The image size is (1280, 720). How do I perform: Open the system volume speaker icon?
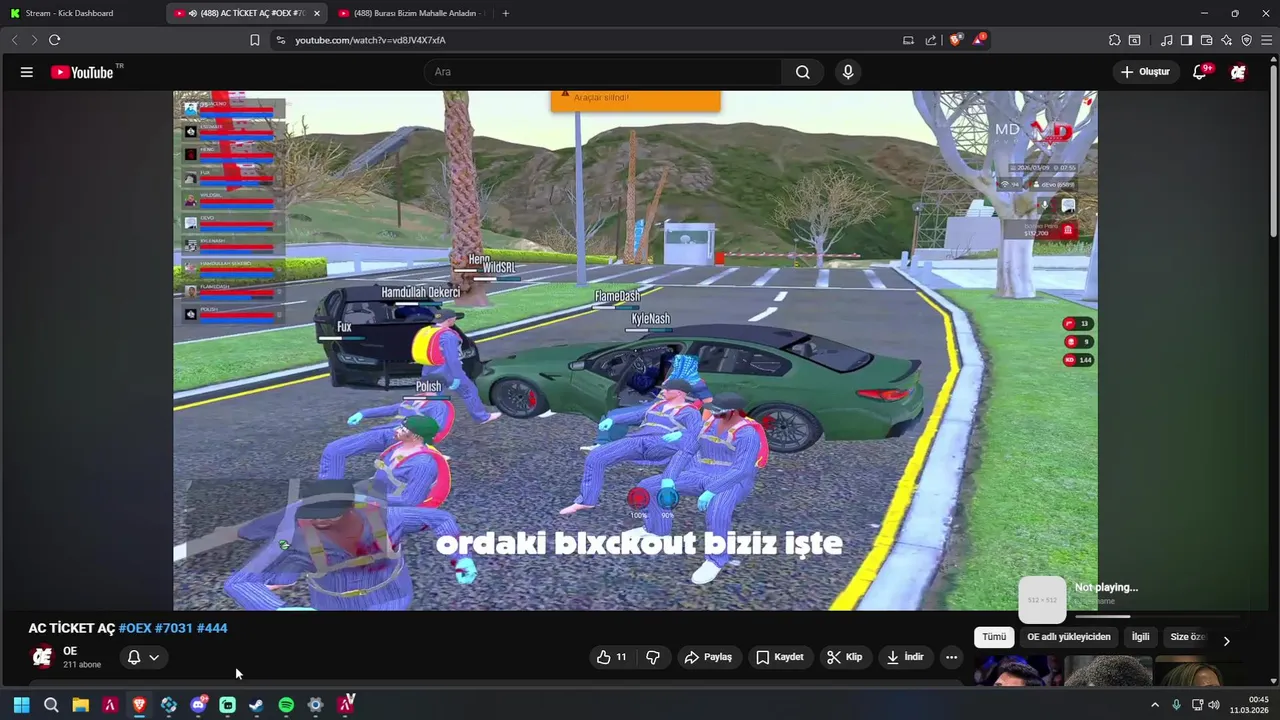[1213, 705]
